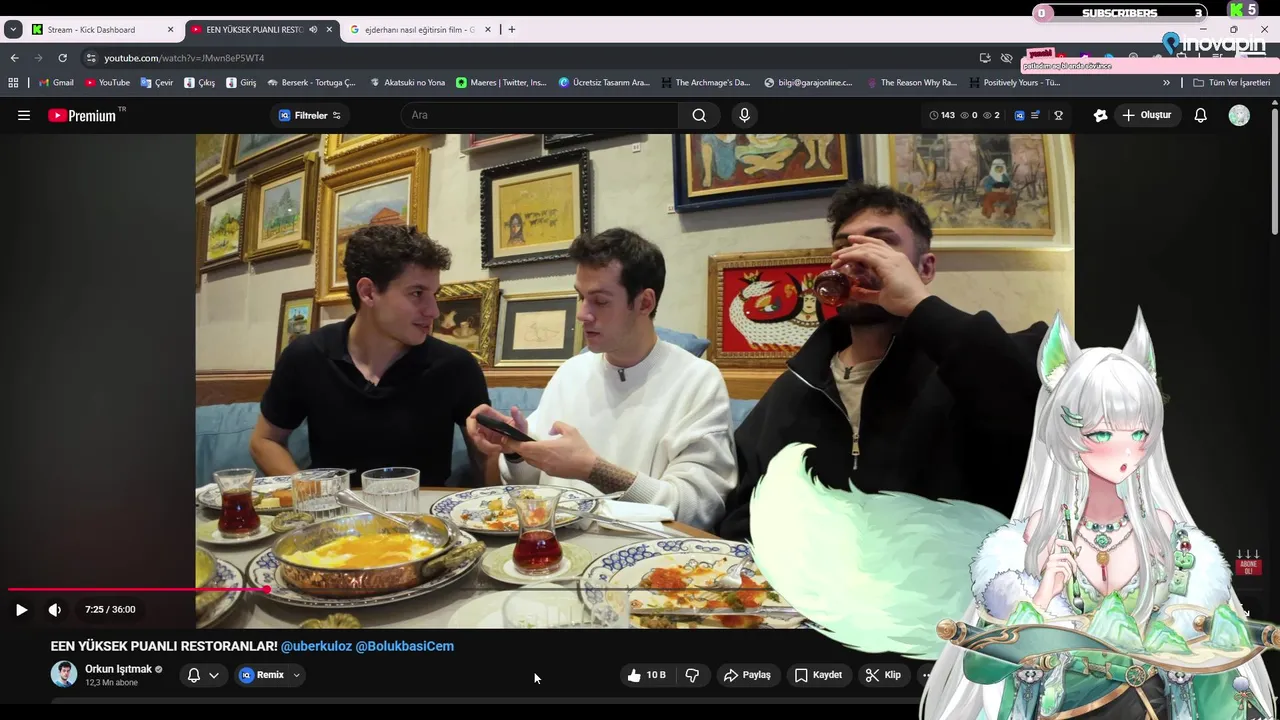Viewport: 1280px width, 720px height.
Task: Open the browser apps grid icon
Action: click(13, 83)
